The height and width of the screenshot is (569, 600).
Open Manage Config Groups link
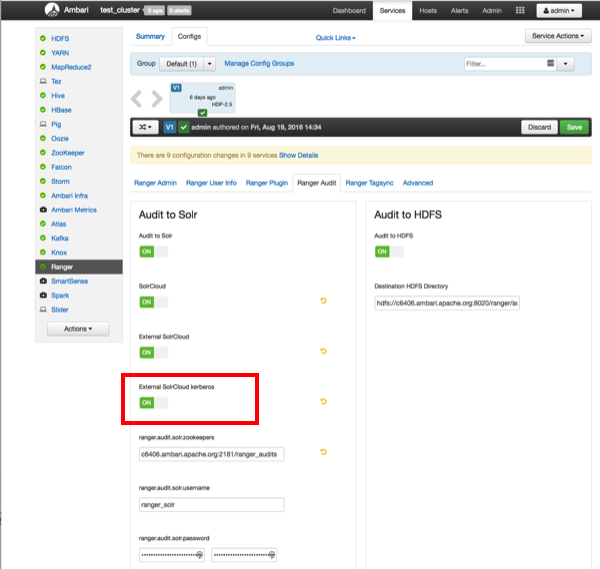(259, 64)
